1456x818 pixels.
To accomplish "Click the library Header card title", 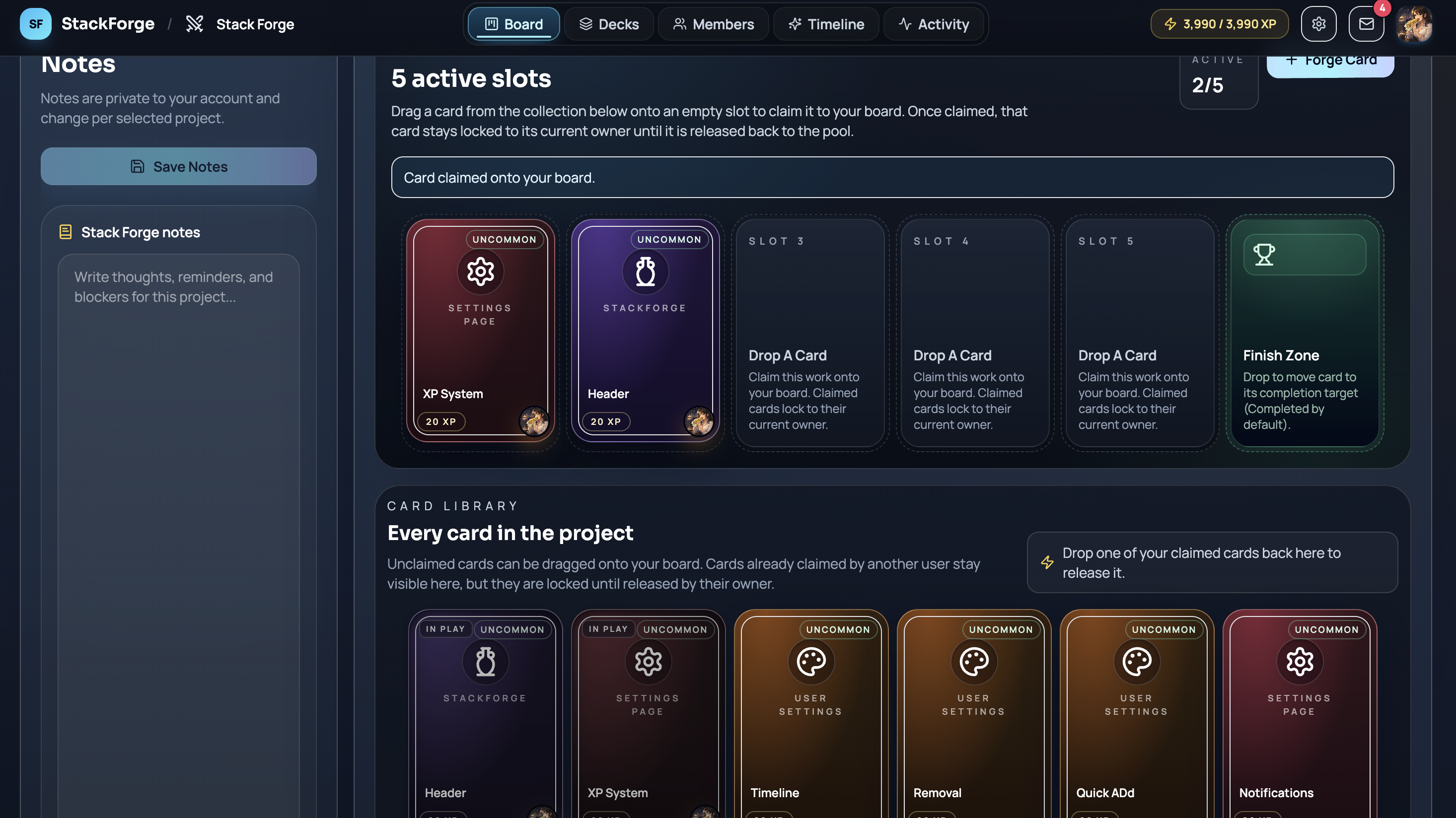I will (445, 793).
